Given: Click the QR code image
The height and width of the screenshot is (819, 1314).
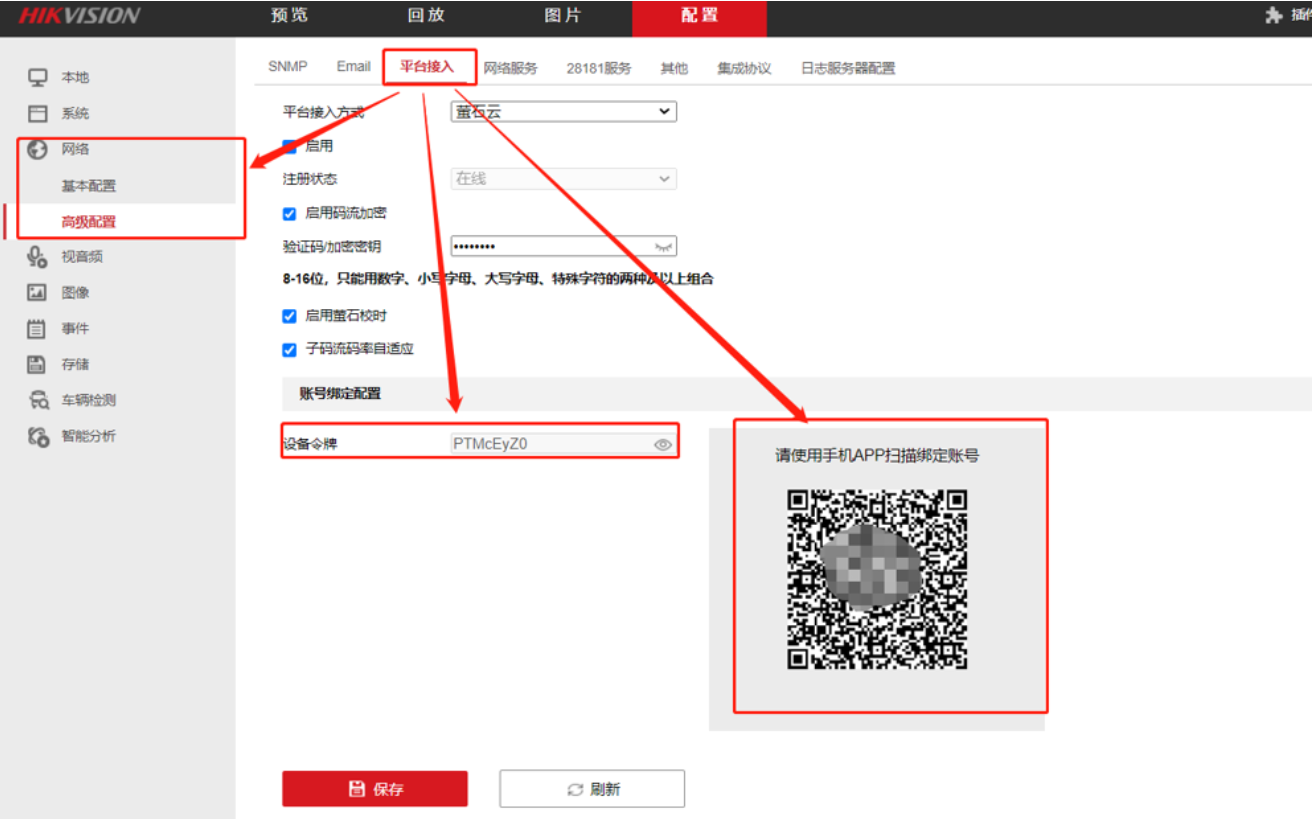Looking at the screenshot, I should point(877,579).
